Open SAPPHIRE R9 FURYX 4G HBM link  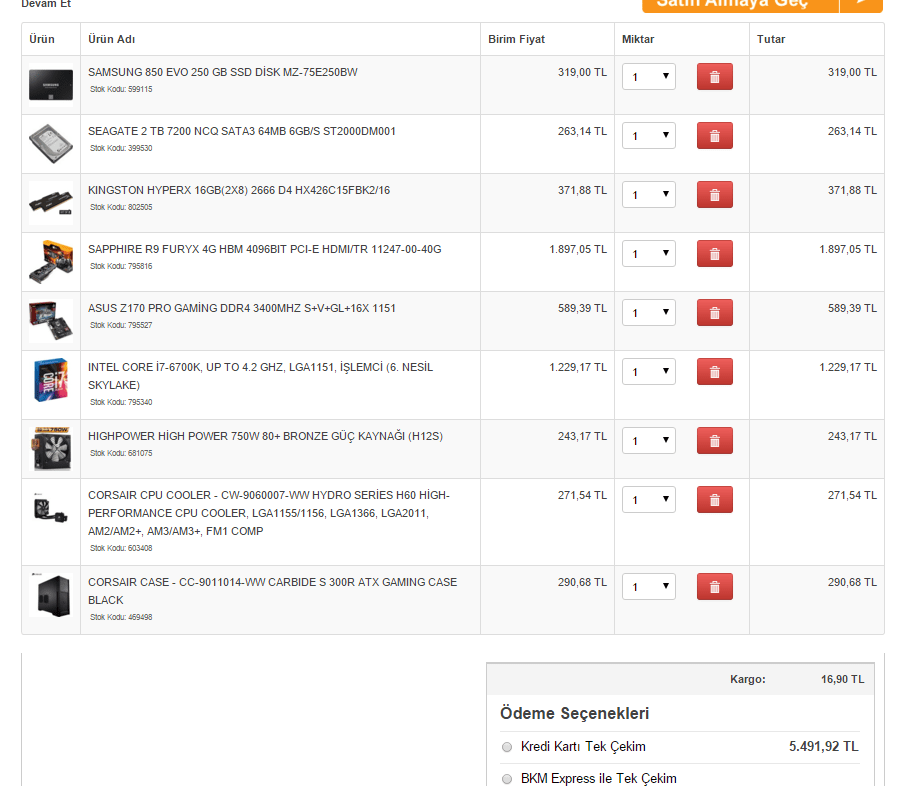pyautogui.click(x=264, y=249)
